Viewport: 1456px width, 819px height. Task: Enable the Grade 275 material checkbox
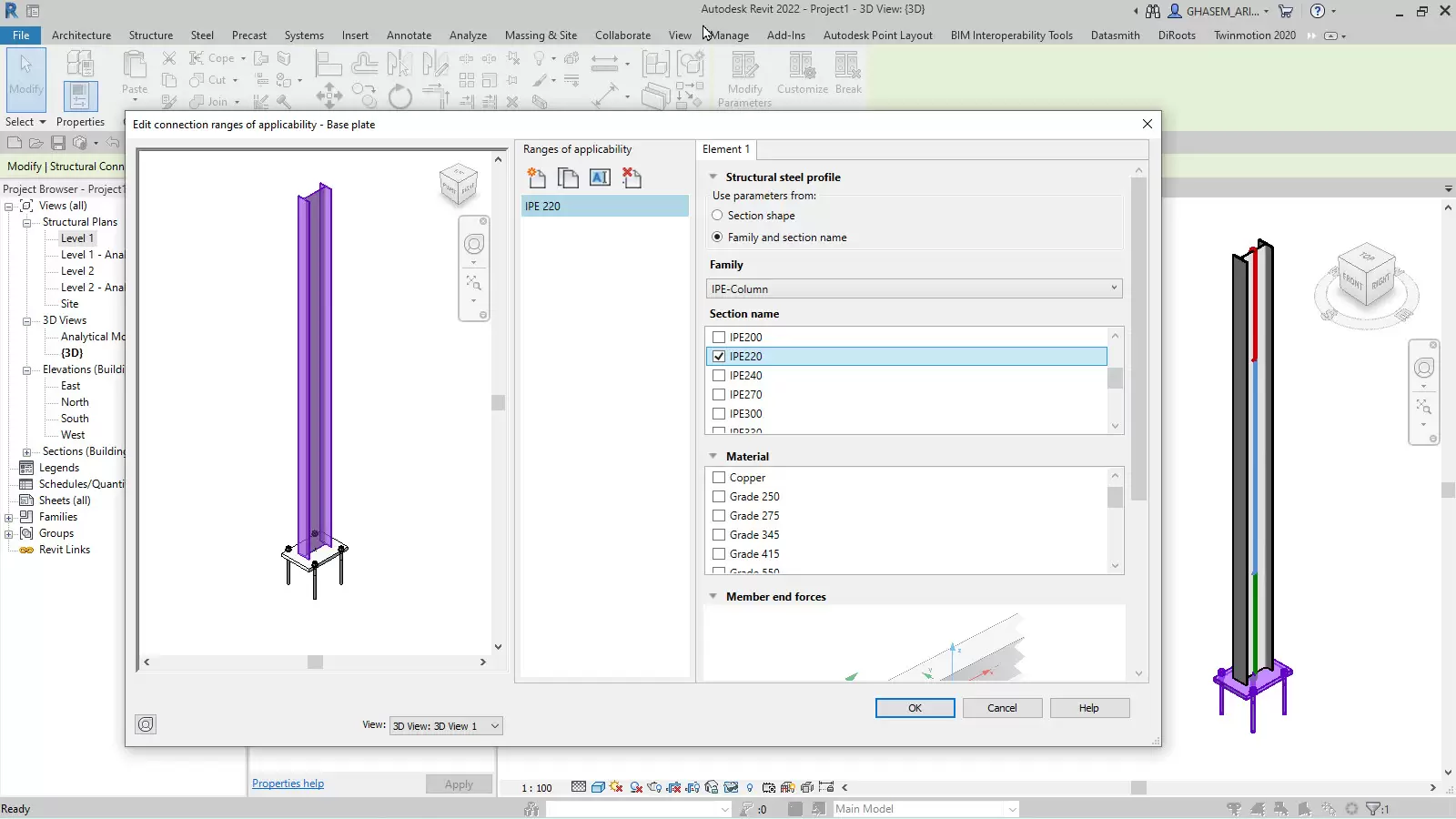pyautogui.click(x=719, y=516)
